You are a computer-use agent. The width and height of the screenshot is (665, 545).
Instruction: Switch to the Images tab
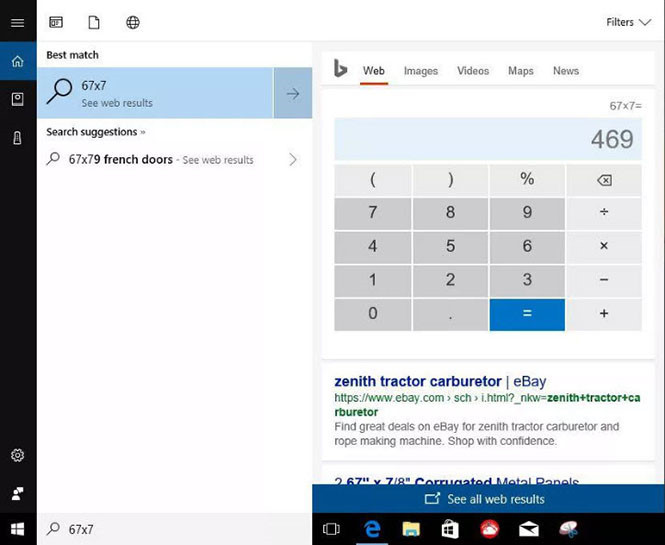(x=421, y=71)
